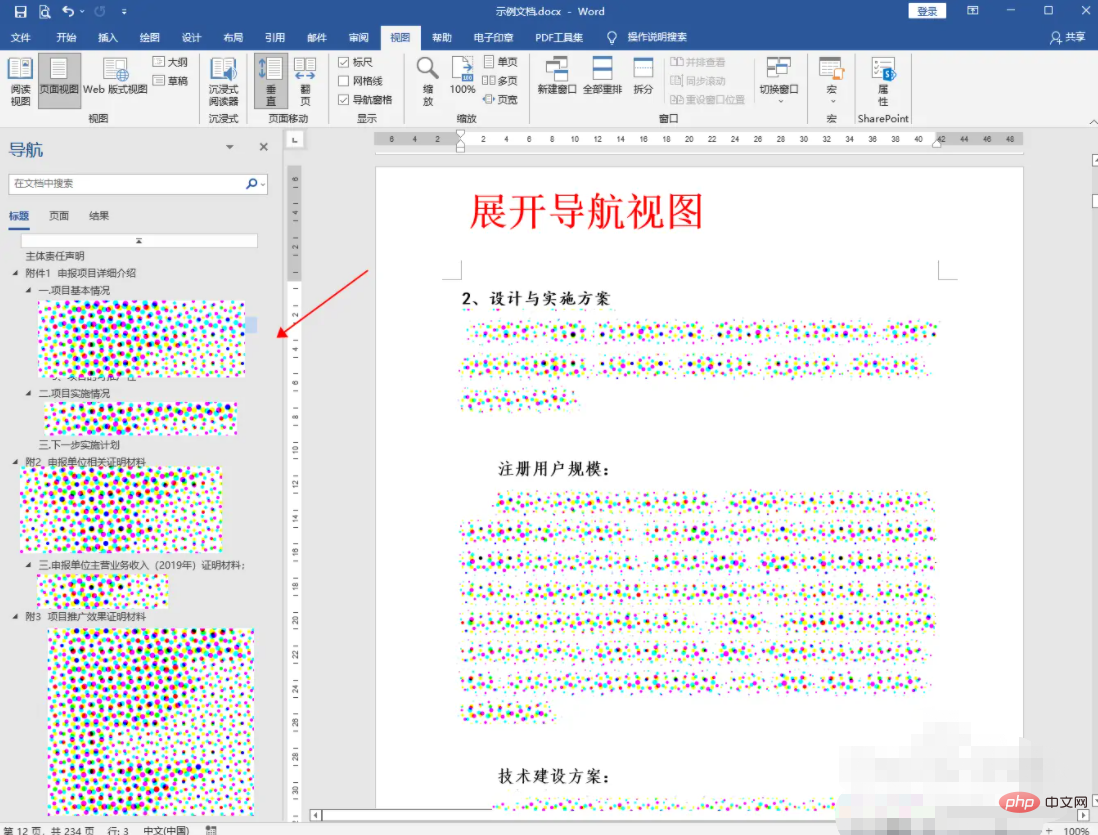This screenshot has width=1098, height=835.
Task: Select heading 主体责任声明
Action: coord(55,256)
